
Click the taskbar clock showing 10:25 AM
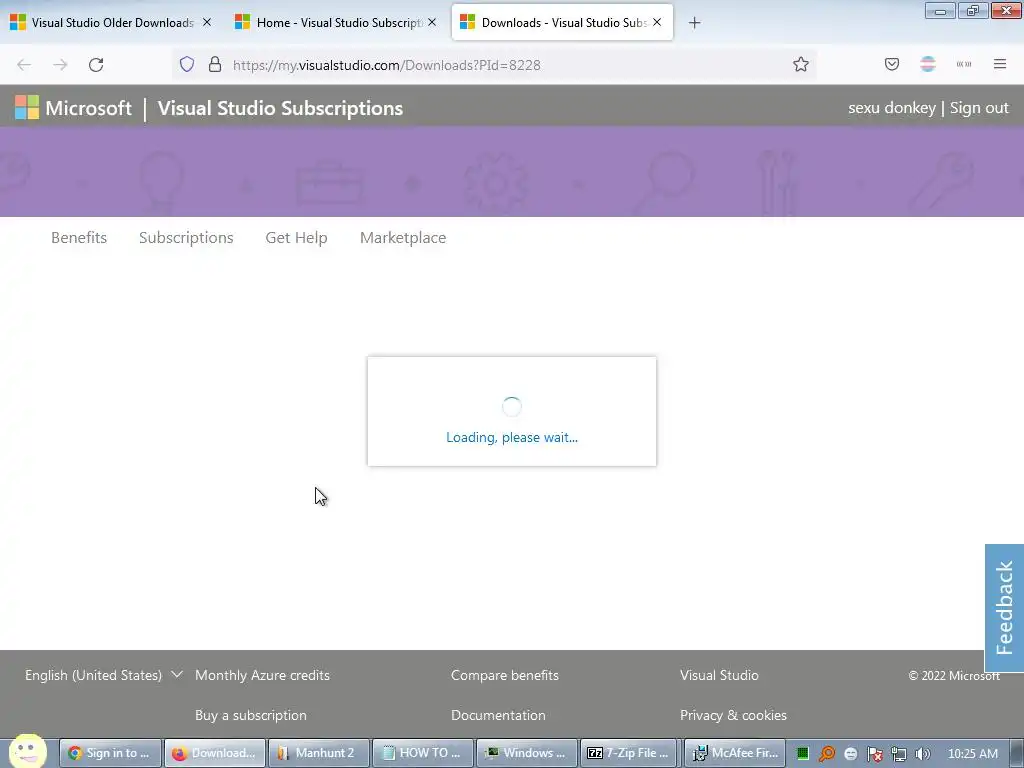click(x=972, y=754)
